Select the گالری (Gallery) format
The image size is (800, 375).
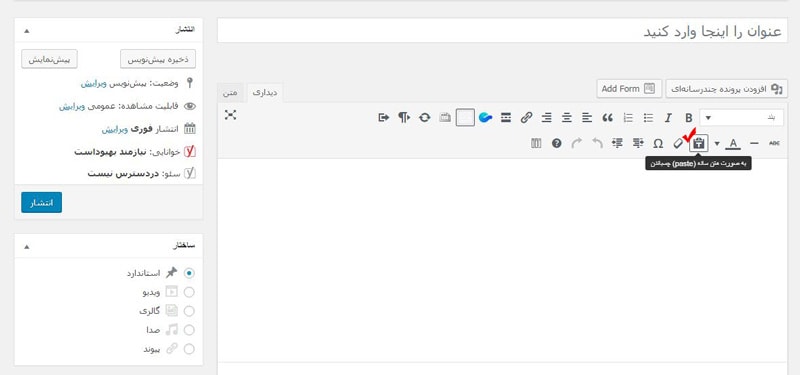click(x=189, y=311)
